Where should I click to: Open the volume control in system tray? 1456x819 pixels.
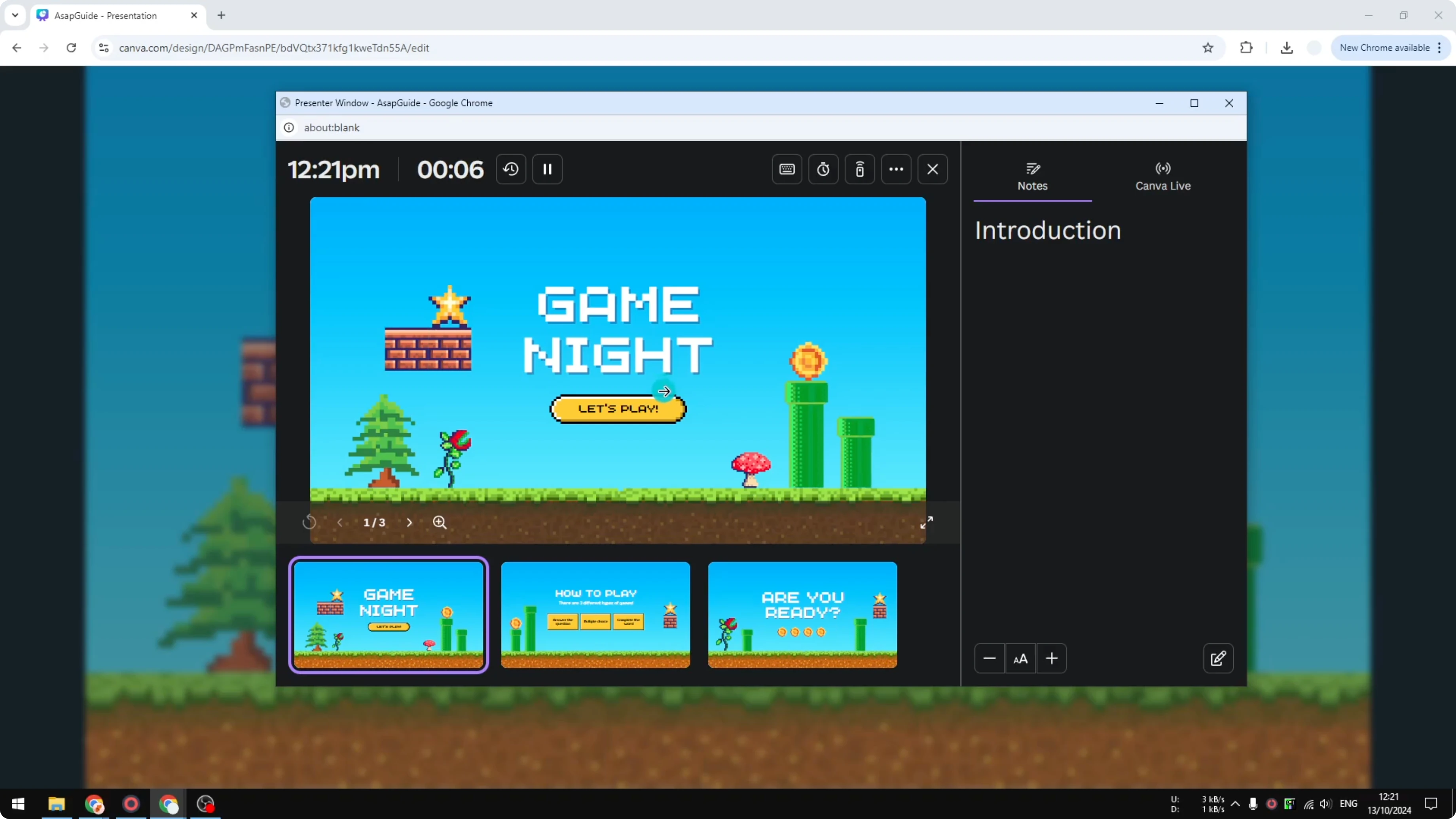1325,804
